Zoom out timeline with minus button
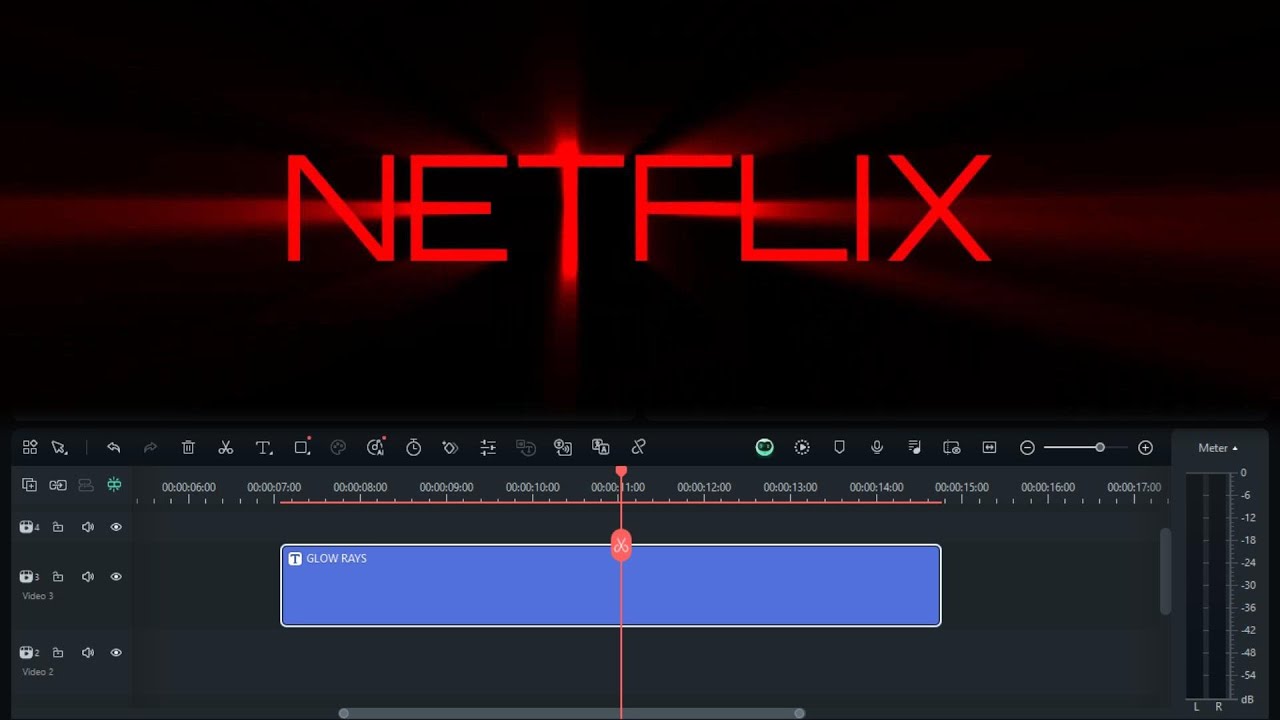This screenshot has width=1280, height=720. pyautogui.click(x=1027, y=448)
